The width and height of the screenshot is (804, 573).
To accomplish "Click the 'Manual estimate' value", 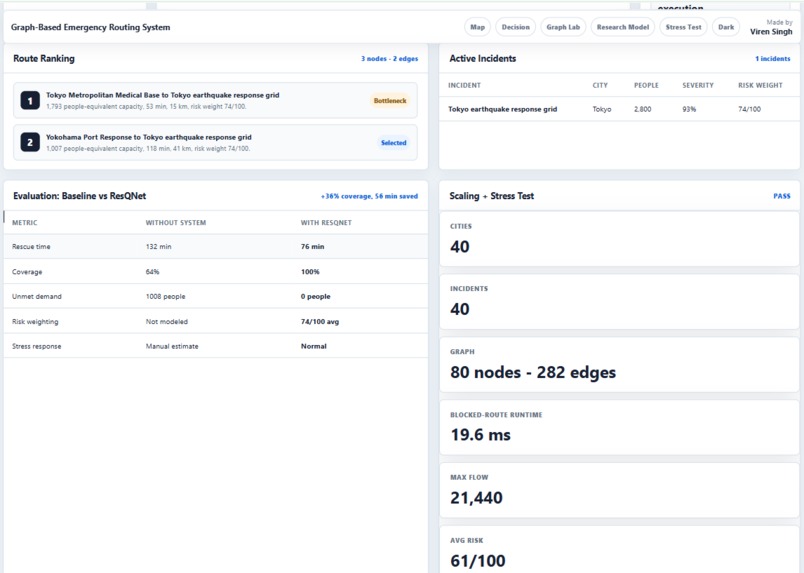I will (x=172, y=346).
